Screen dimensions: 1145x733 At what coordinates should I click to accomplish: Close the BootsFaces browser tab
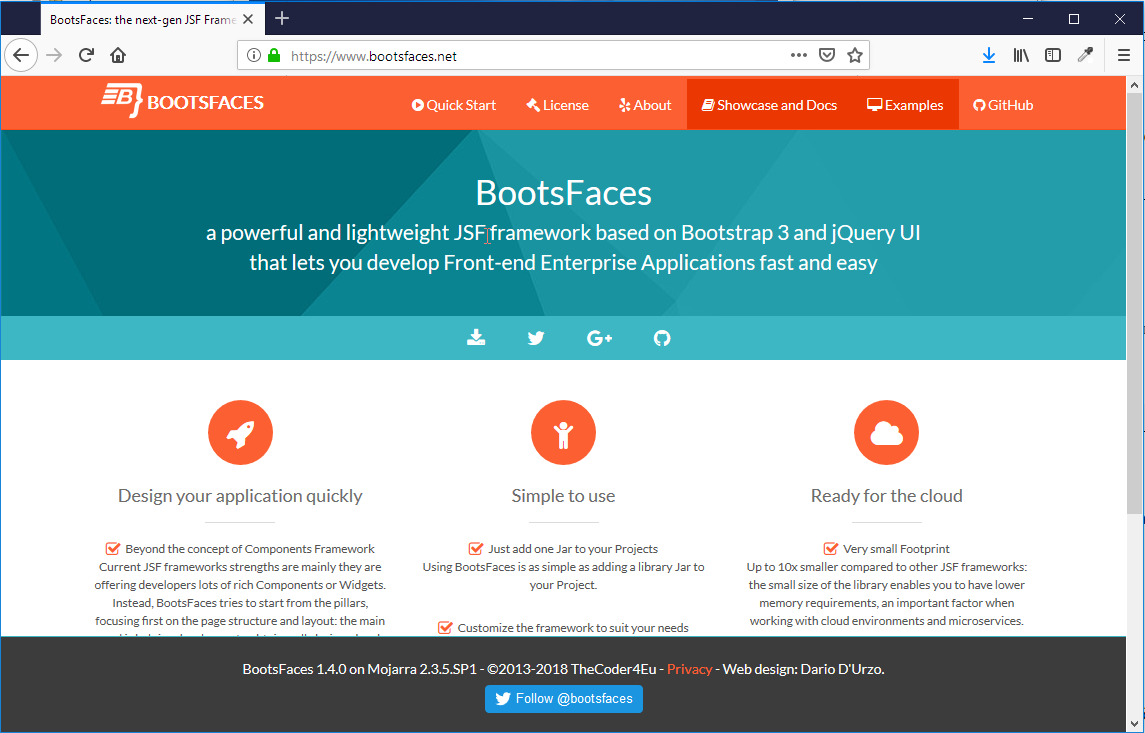(x=248, y=20)
